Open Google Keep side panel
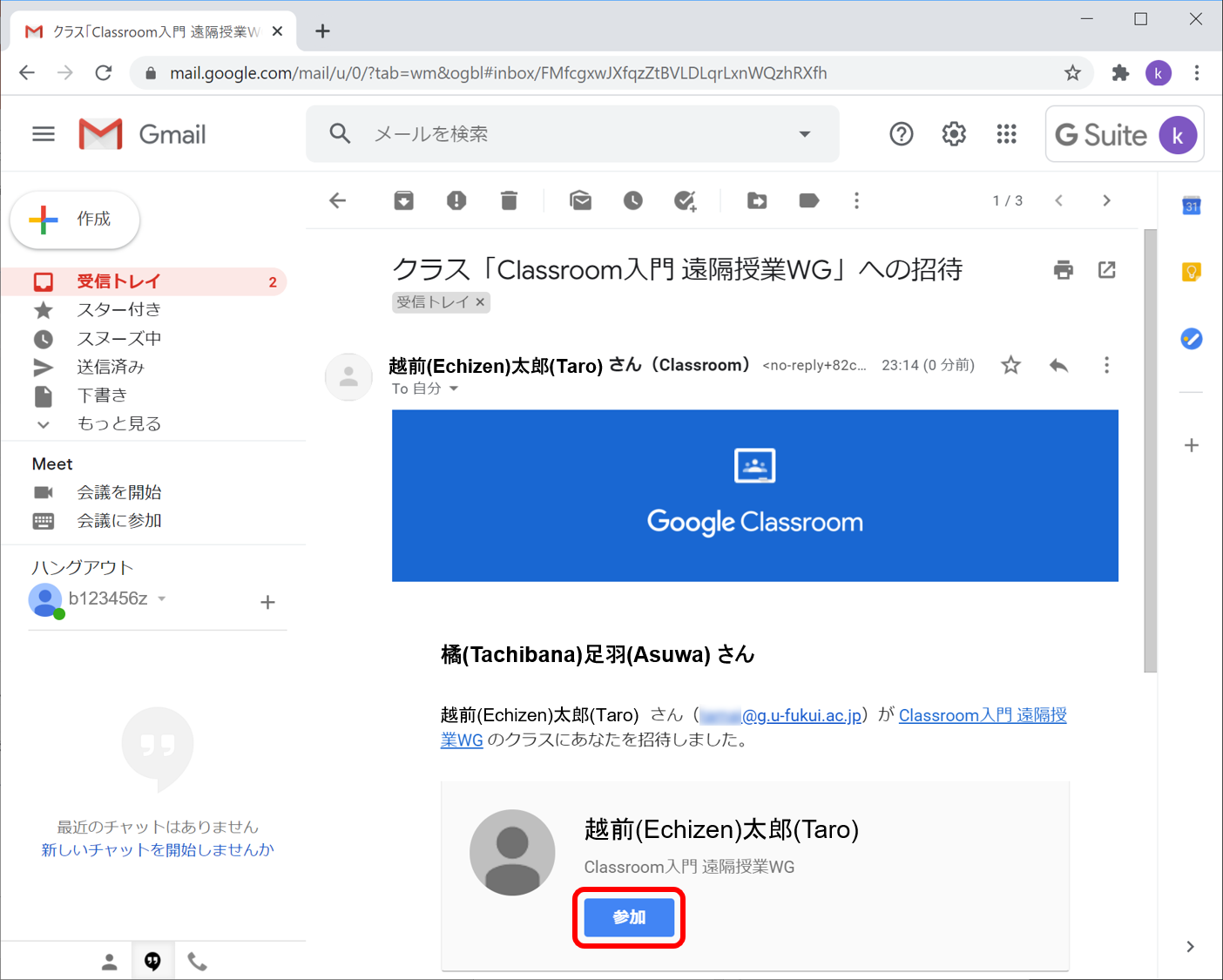 pos(1191,272)
